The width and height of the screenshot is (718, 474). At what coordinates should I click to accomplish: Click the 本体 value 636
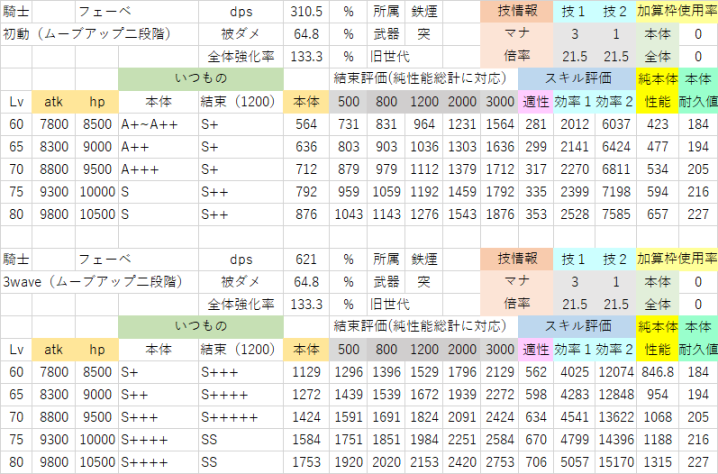coord(306,147)
